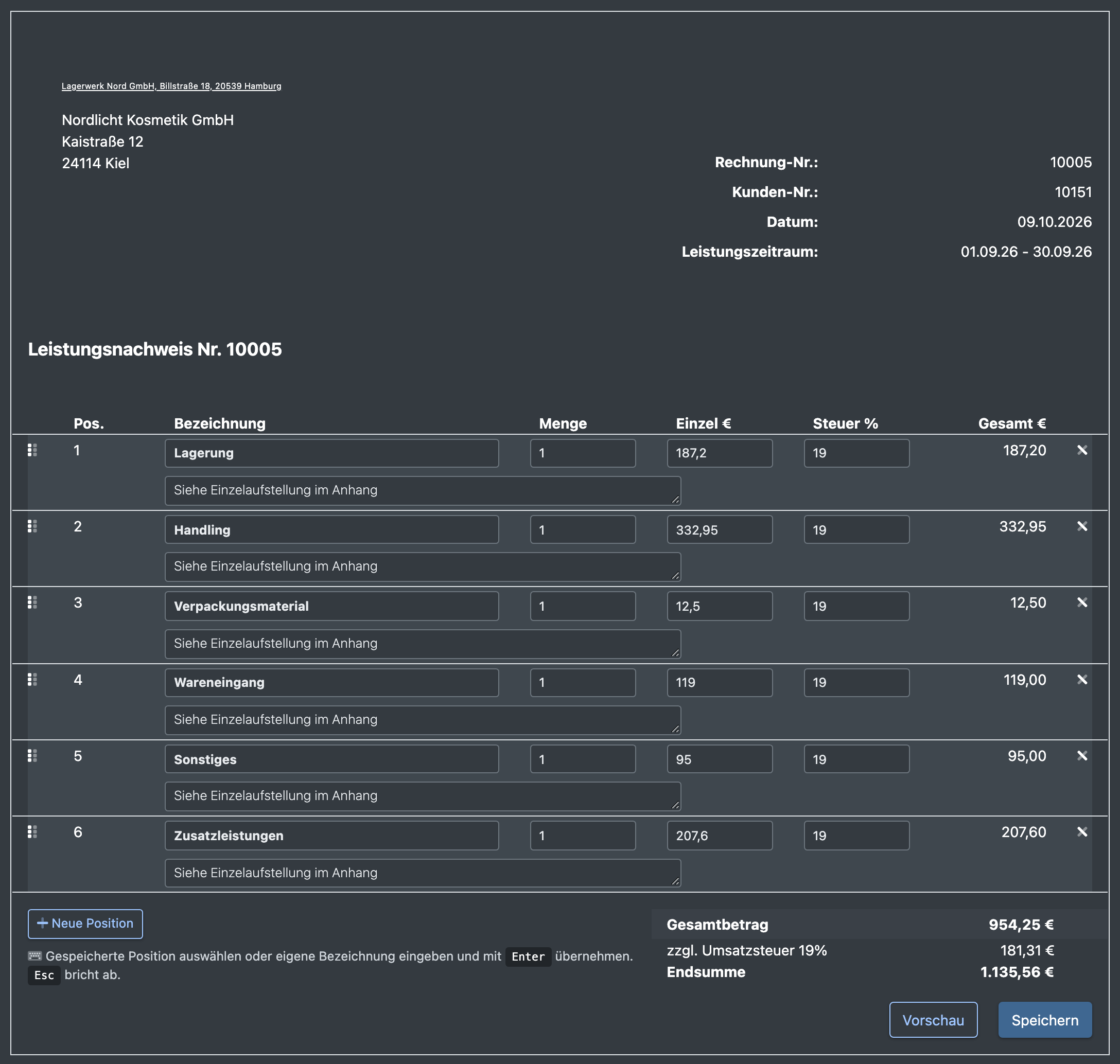1120x1064 pixels.
Task: Focus the unit price 95 field
Action: pos(720,759)
